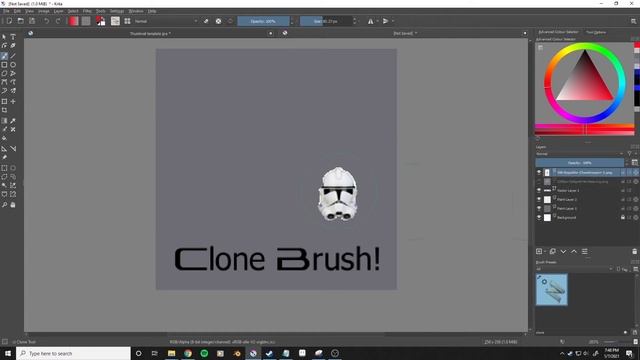Open Windows Start menu

click(8, 353)
